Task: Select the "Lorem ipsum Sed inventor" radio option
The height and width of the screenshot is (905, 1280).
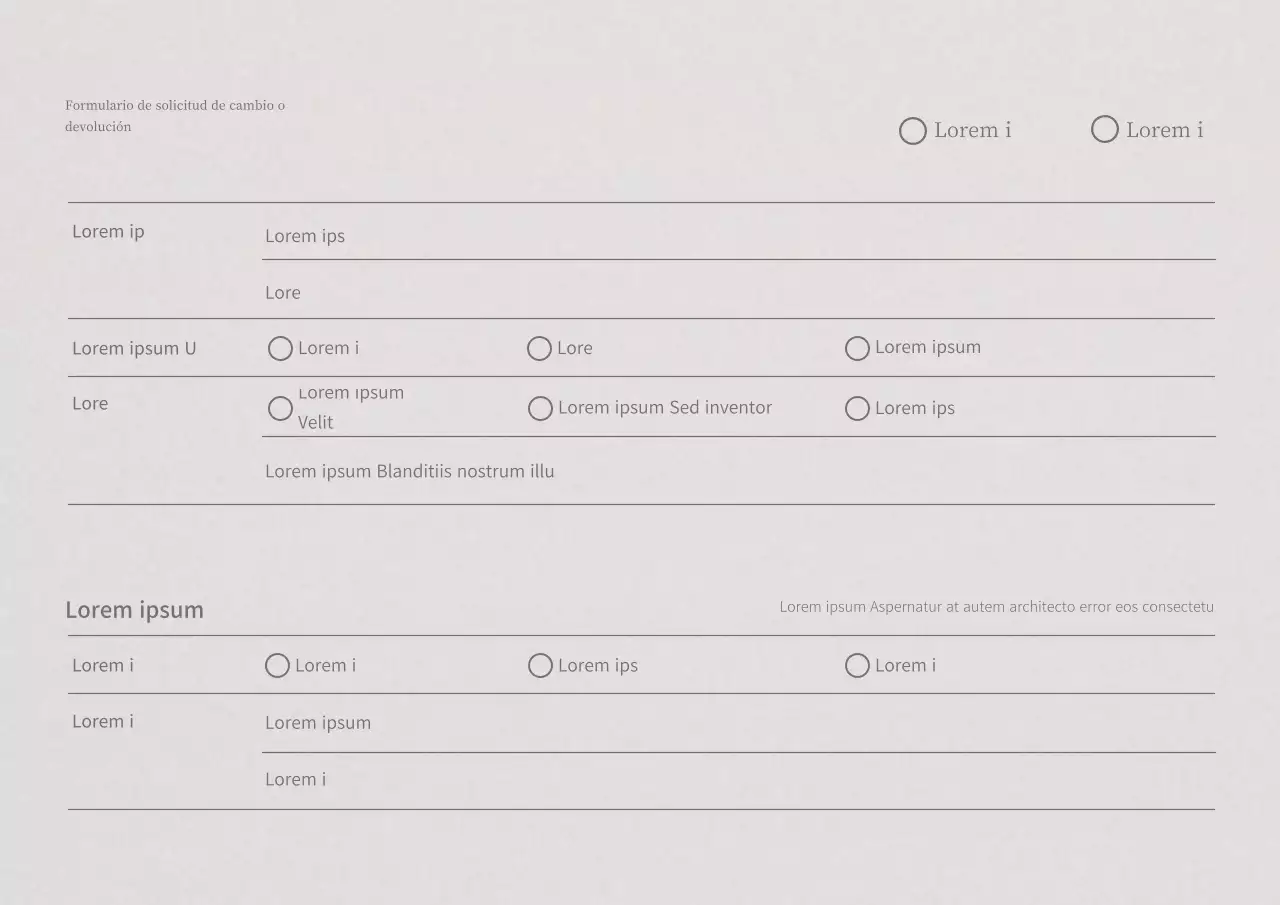Action: click(540, 409)
